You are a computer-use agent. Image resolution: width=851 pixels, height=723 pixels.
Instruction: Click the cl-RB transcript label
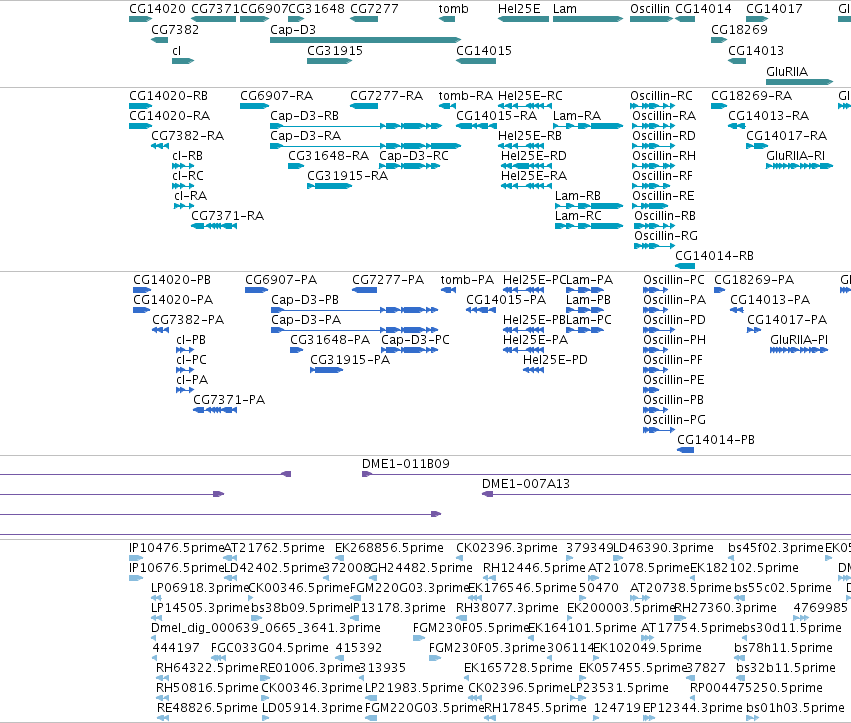coord(187,156)
